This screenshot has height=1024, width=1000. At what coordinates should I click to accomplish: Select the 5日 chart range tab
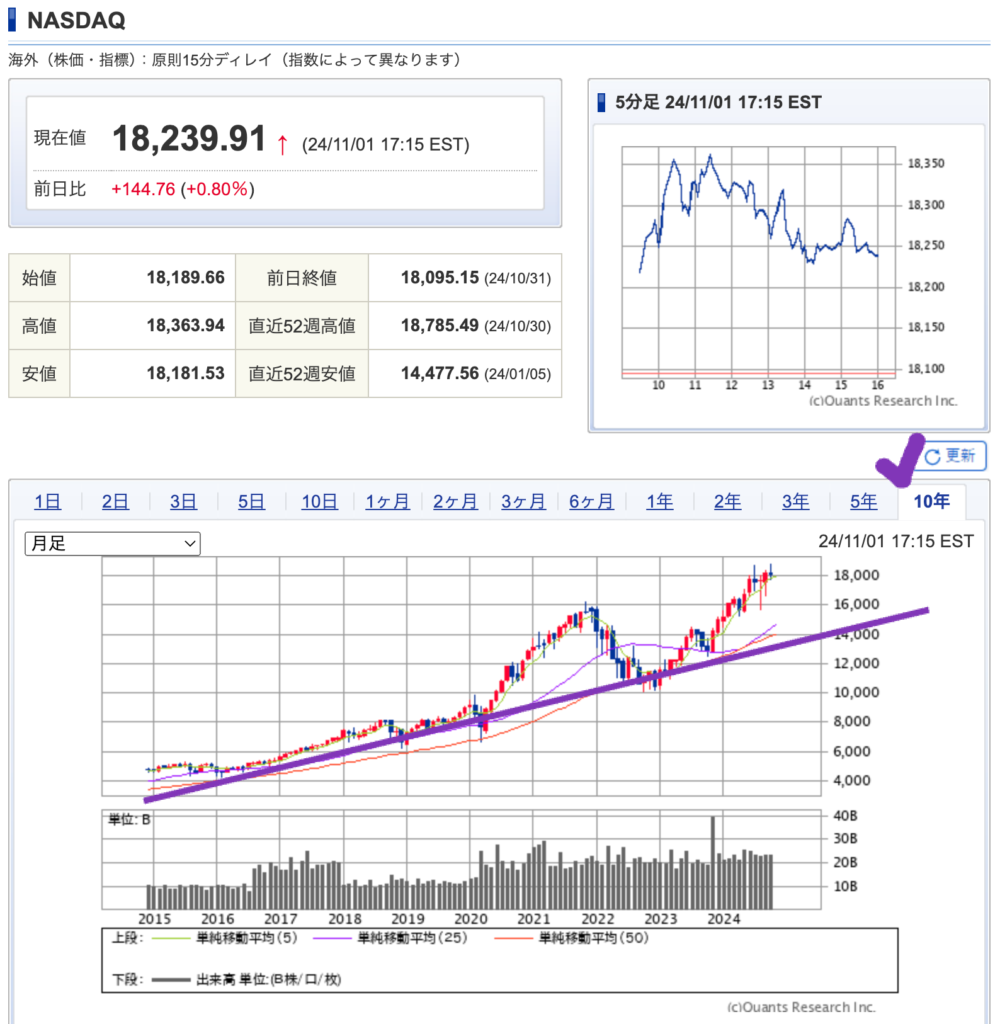tap(251, 502)
